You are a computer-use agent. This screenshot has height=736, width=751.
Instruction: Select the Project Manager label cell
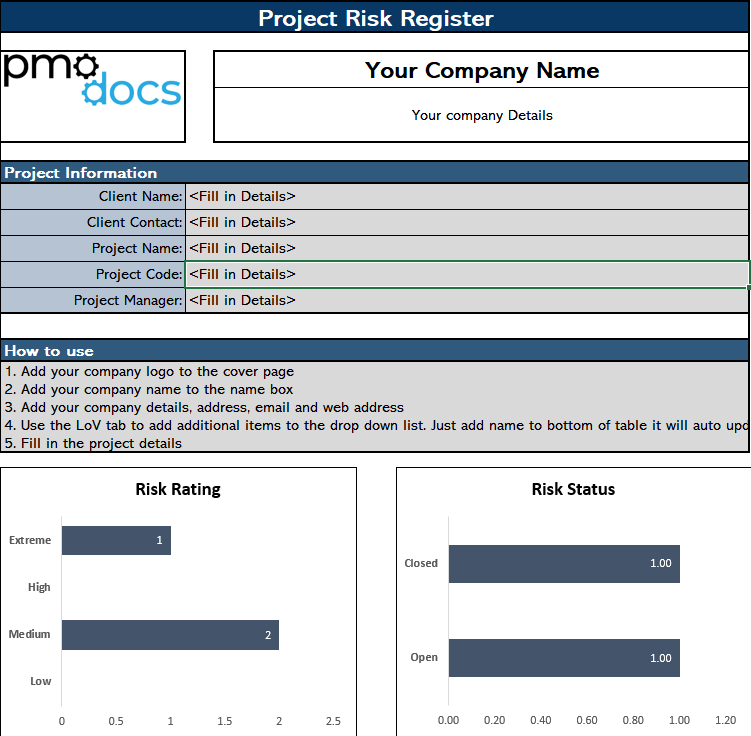93,300
